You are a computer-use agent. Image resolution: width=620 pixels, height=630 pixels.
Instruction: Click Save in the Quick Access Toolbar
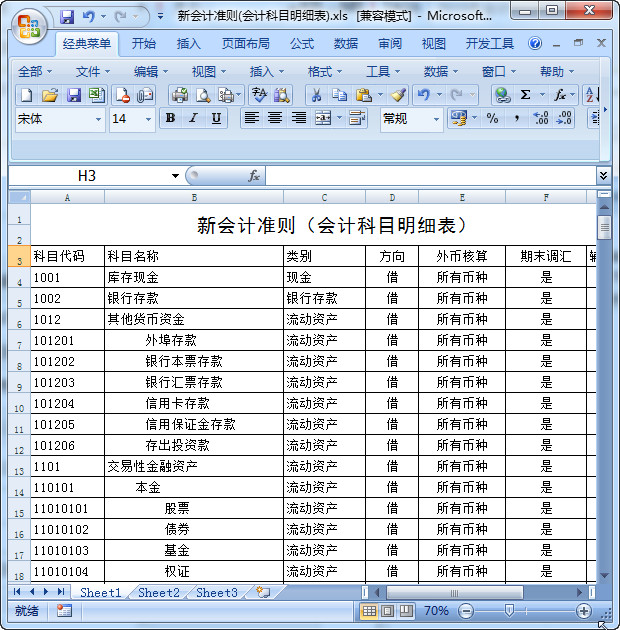tap(67, 16)
